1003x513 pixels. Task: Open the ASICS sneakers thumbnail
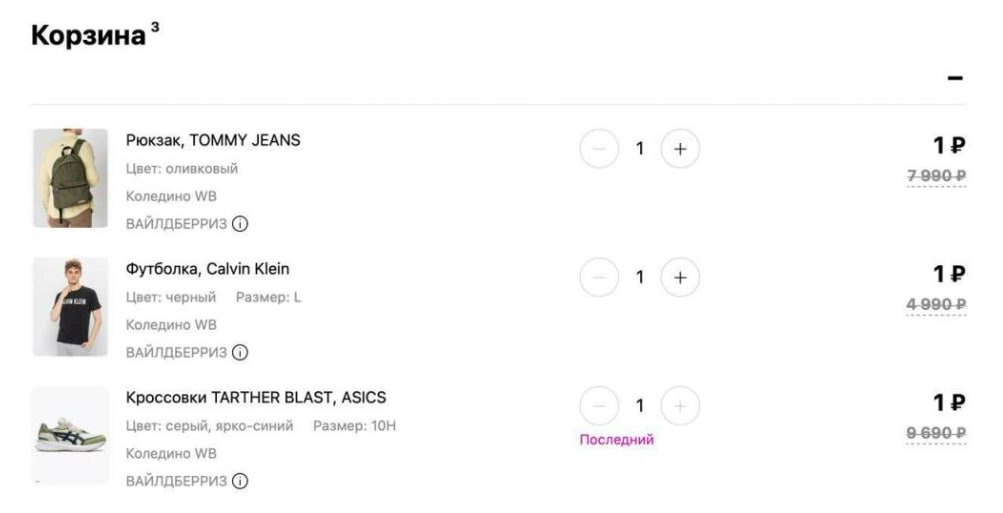(x=70, y=435)
